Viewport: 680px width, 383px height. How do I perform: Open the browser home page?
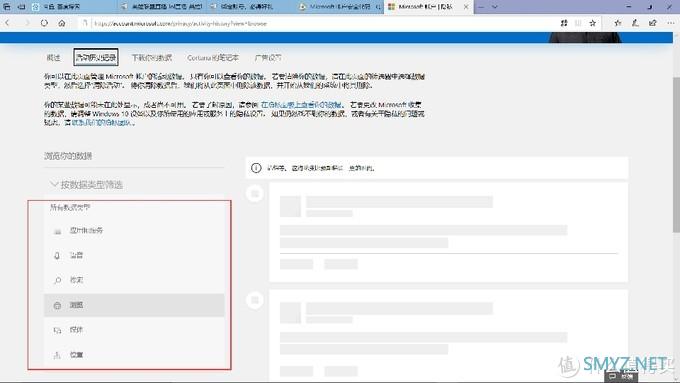click(x=62, y=23)
